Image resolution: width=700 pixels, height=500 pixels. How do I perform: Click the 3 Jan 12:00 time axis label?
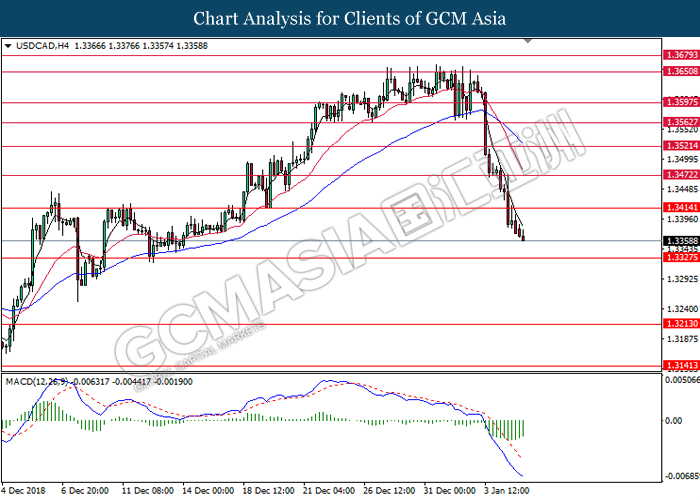[506, 491]
